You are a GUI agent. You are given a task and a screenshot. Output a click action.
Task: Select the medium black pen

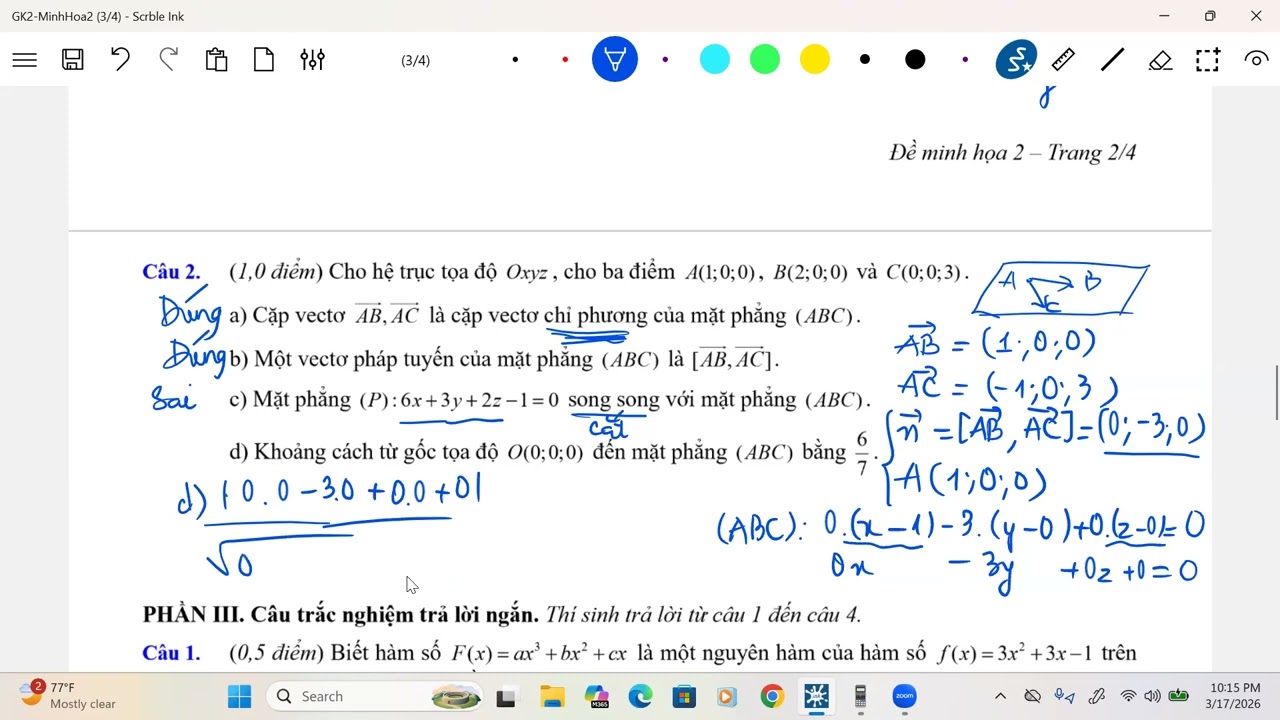point(865,60)
